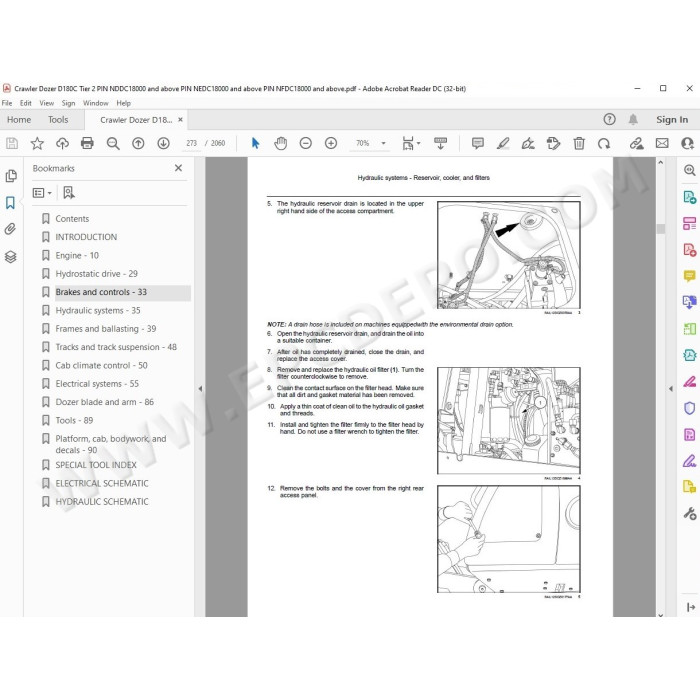Open Page Thumbnails panel
Viewport: 700px width, 700px height.
tap(11, 176)
